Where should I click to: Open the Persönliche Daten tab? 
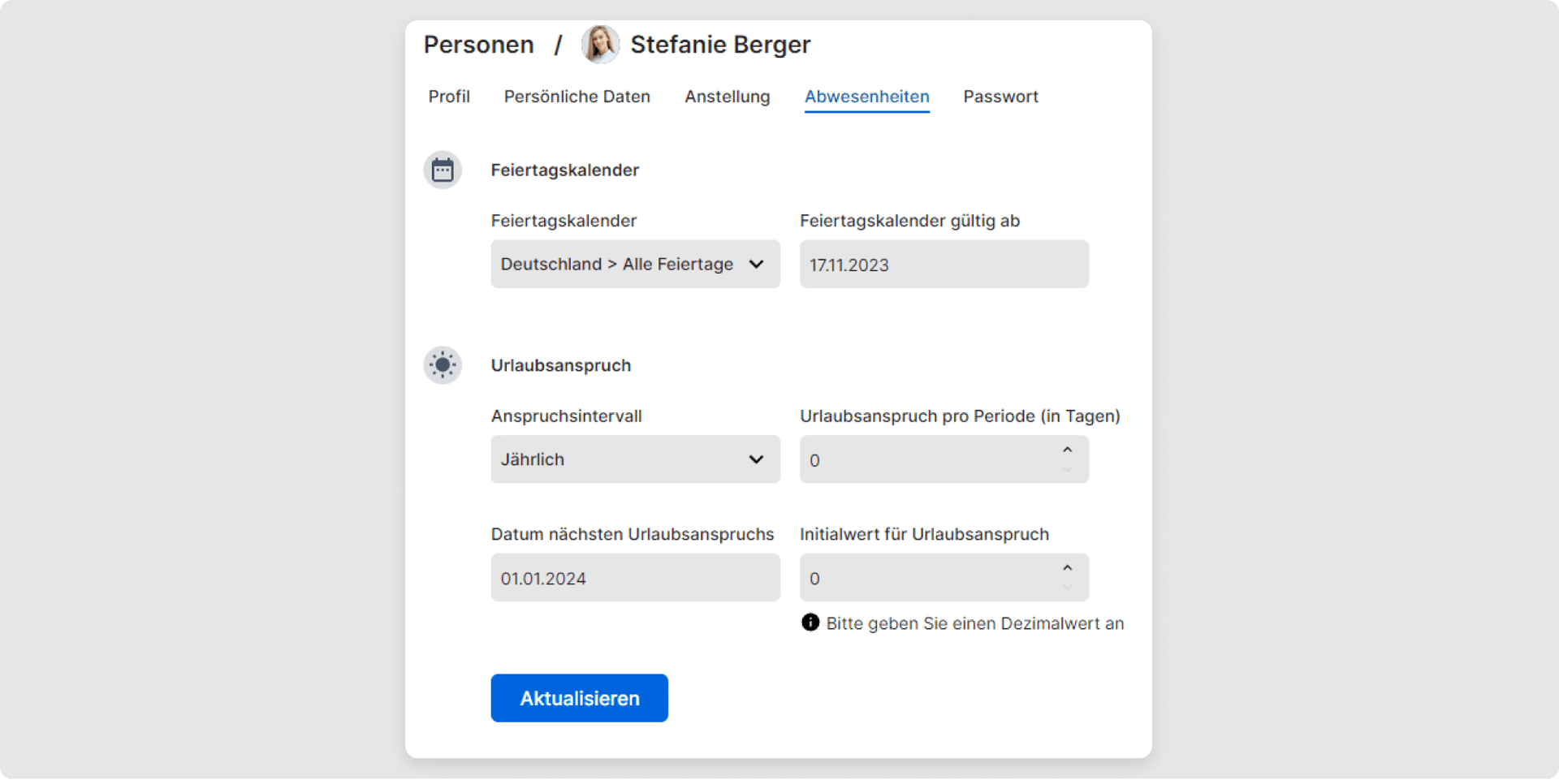click(x=577, y=96)
